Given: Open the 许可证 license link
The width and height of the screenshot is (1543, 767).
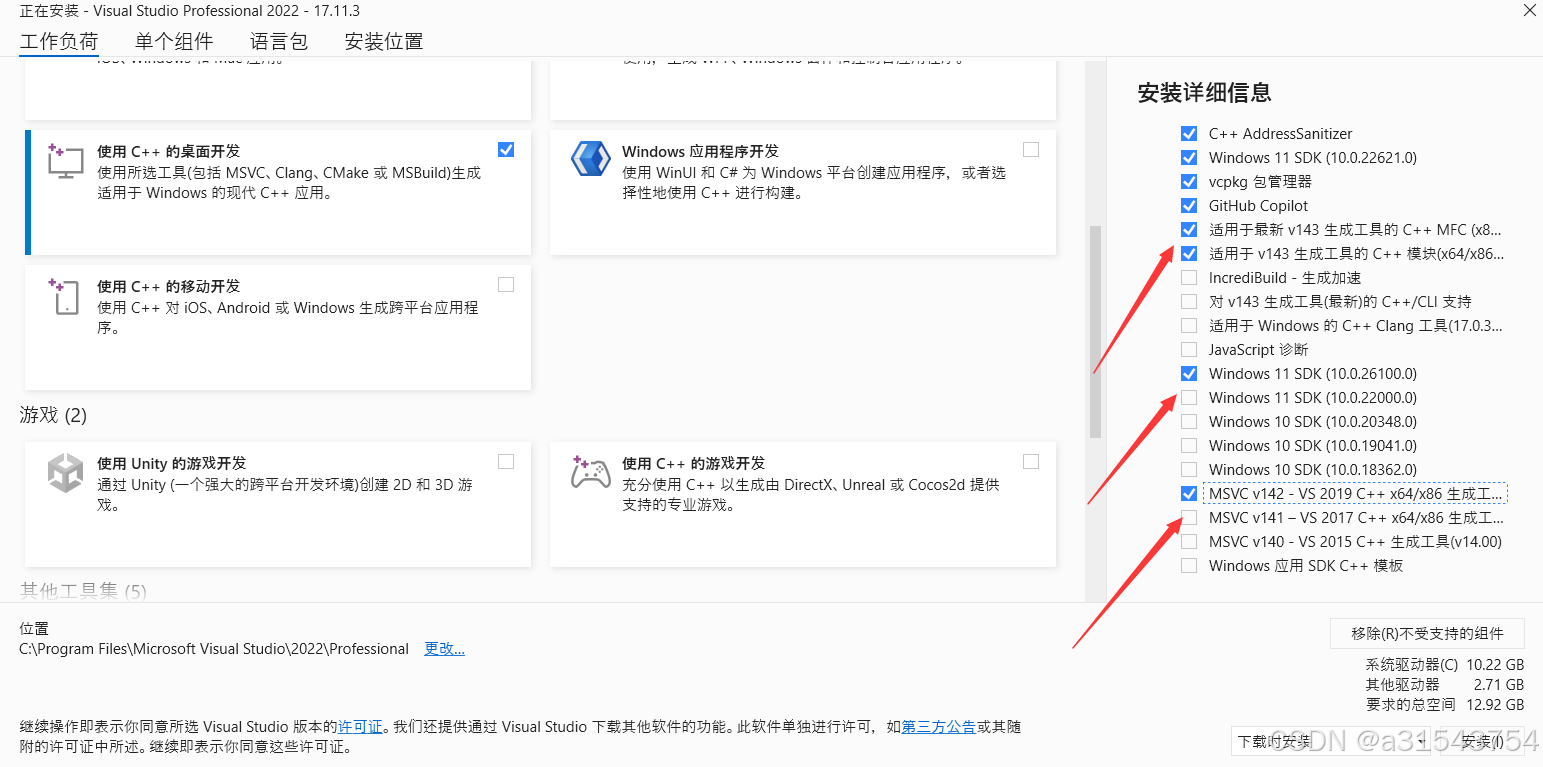Looking at the screenshot, I should tap(360, 727).
